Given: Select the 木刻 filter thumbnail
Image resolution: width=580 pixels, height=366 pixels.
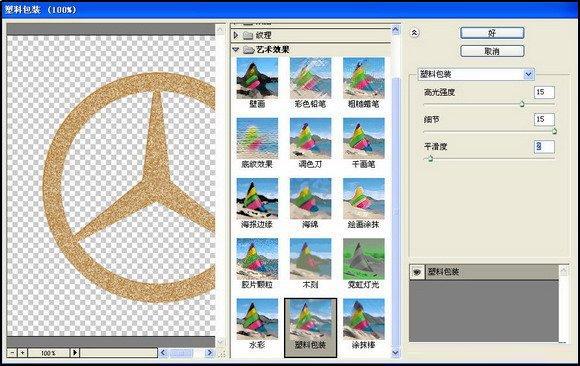Looking at the screenshot, I should [x=310, y=259].
